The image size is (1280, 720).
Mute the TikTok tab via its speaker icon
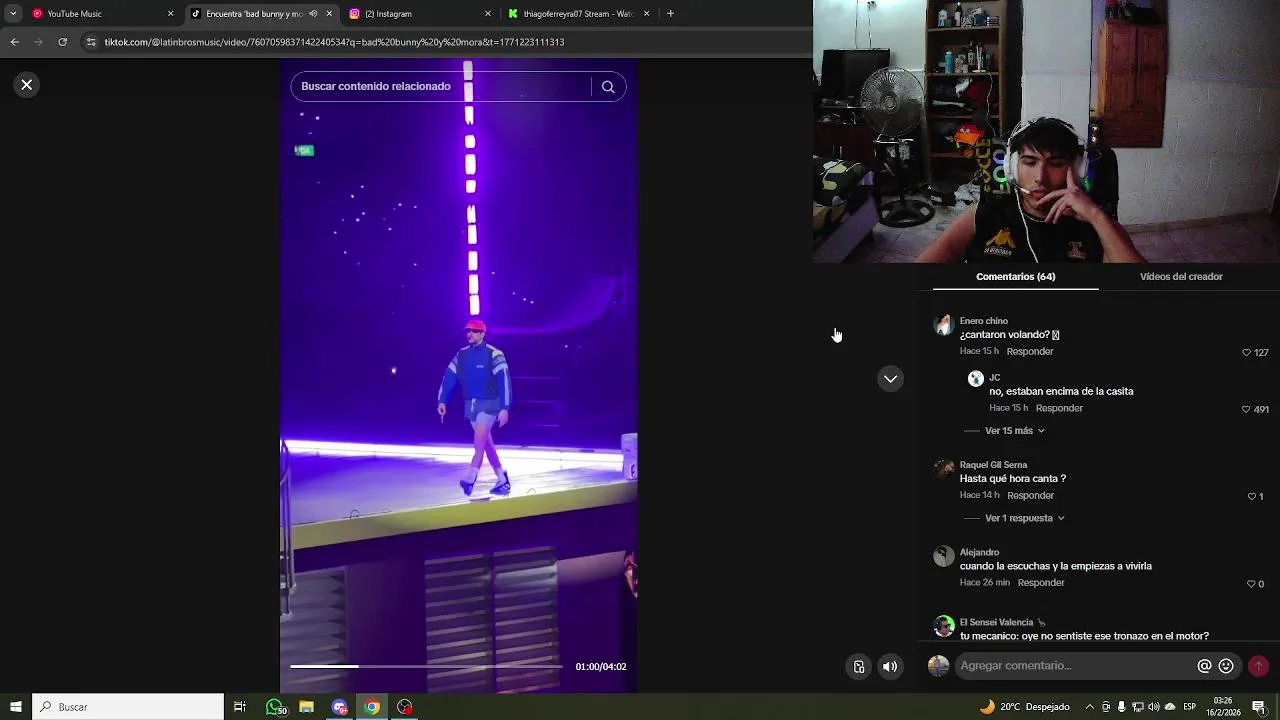(x=313, y=14)
